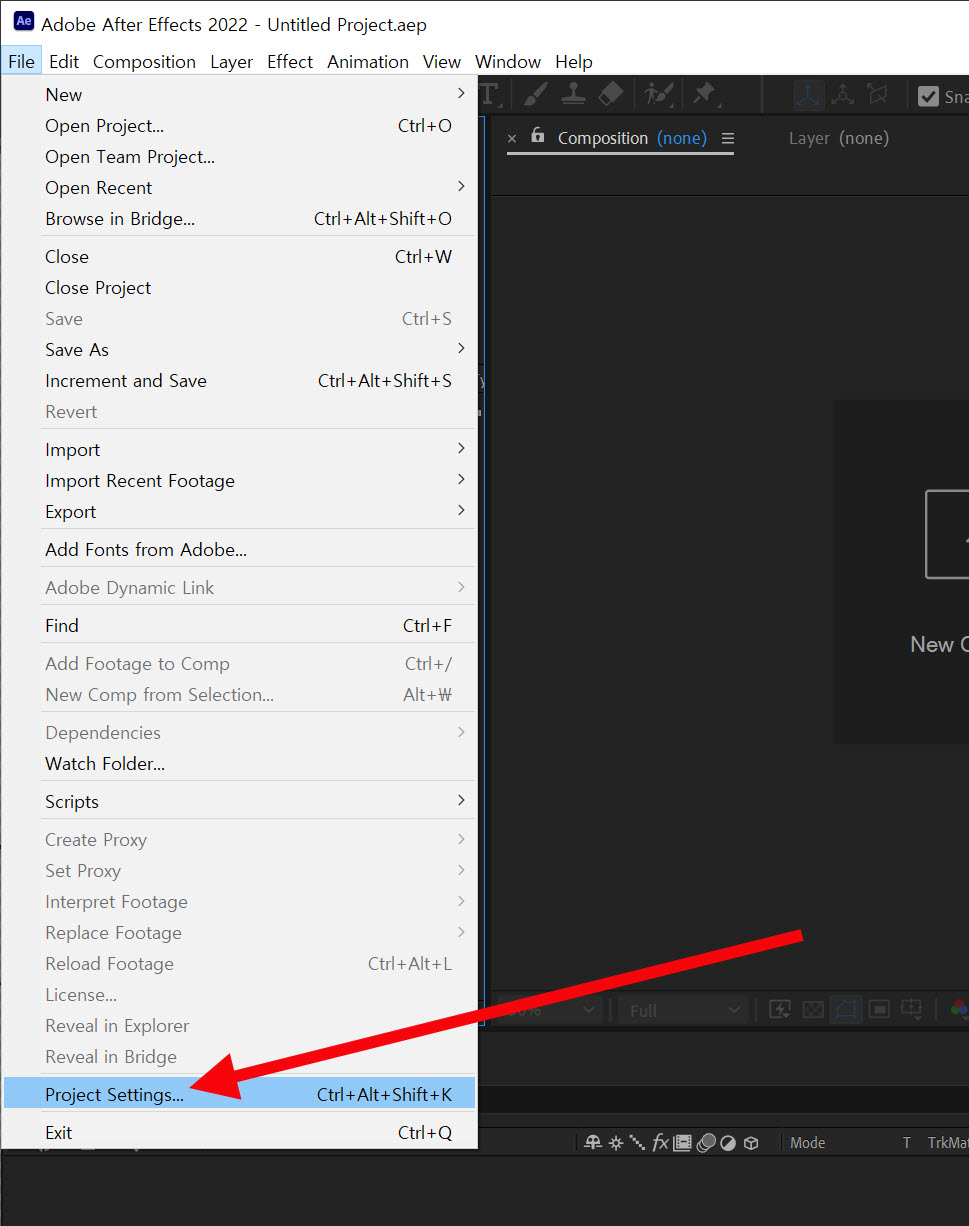This screenshot has height=1226, width=969.
Task: Enable Local Axis mode icon
Action: click(x=808, y=95)
